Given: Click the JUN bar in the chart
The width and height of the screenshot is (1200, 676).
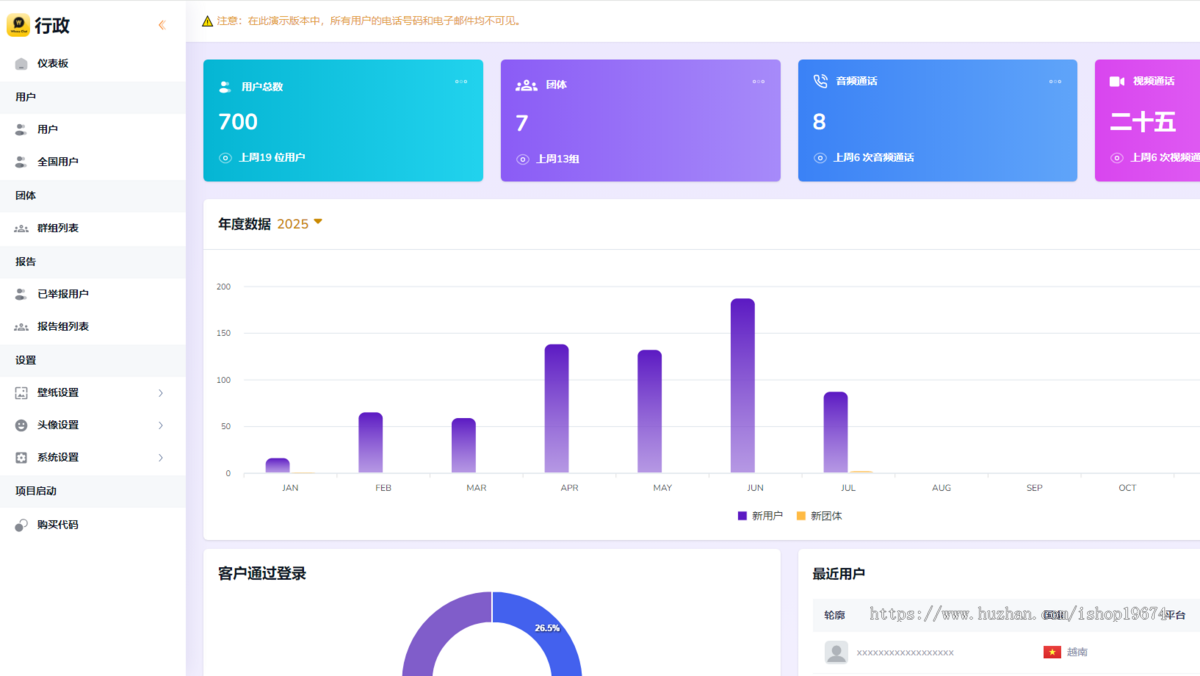Looking at the screenshot, I should point(742,386).
